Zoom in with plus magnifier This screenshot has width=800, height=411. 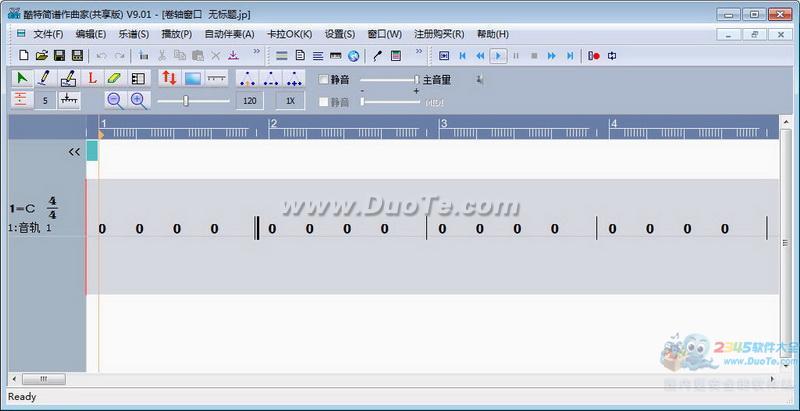click(x=139, y=100)
